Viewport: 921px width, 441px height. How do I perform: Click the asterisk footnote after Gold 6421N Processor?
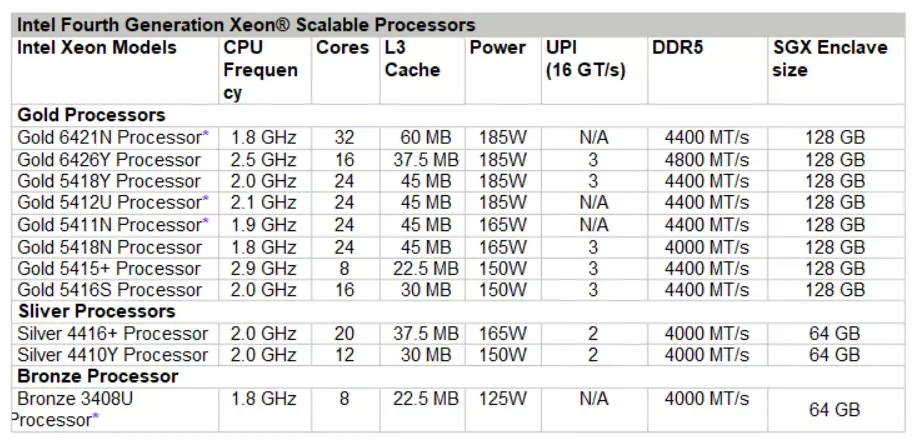pyautogui.click(x=206, y=135)
